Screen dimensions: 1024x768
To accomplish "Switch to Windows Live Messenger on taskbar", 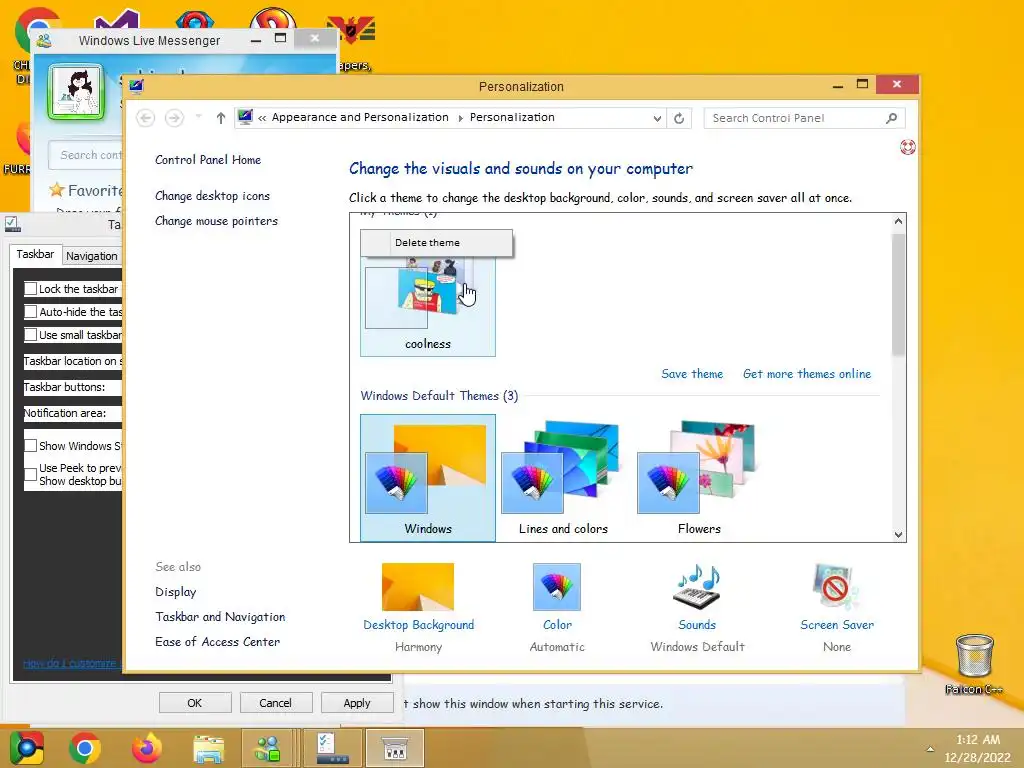I will tap(268, 748).
